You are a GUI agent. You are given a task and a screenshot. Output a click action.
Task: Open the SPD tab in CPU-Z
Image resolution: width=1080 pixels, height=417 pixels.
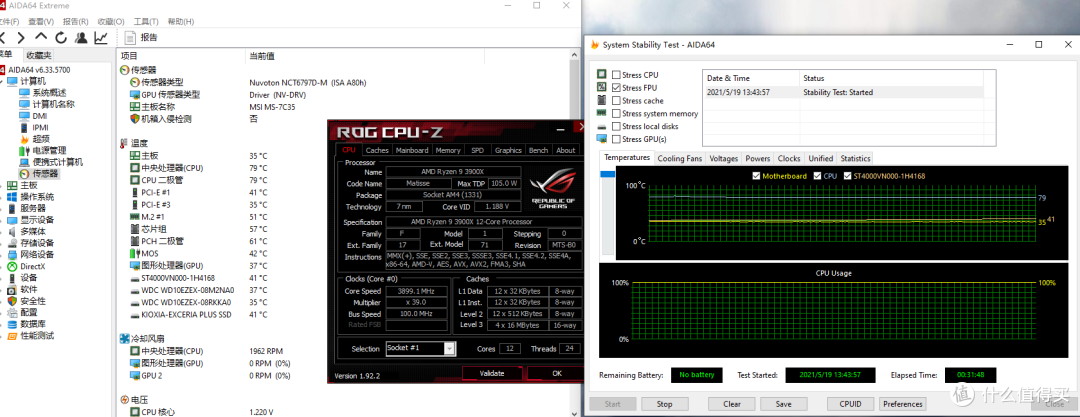click(x=477, y=150)
